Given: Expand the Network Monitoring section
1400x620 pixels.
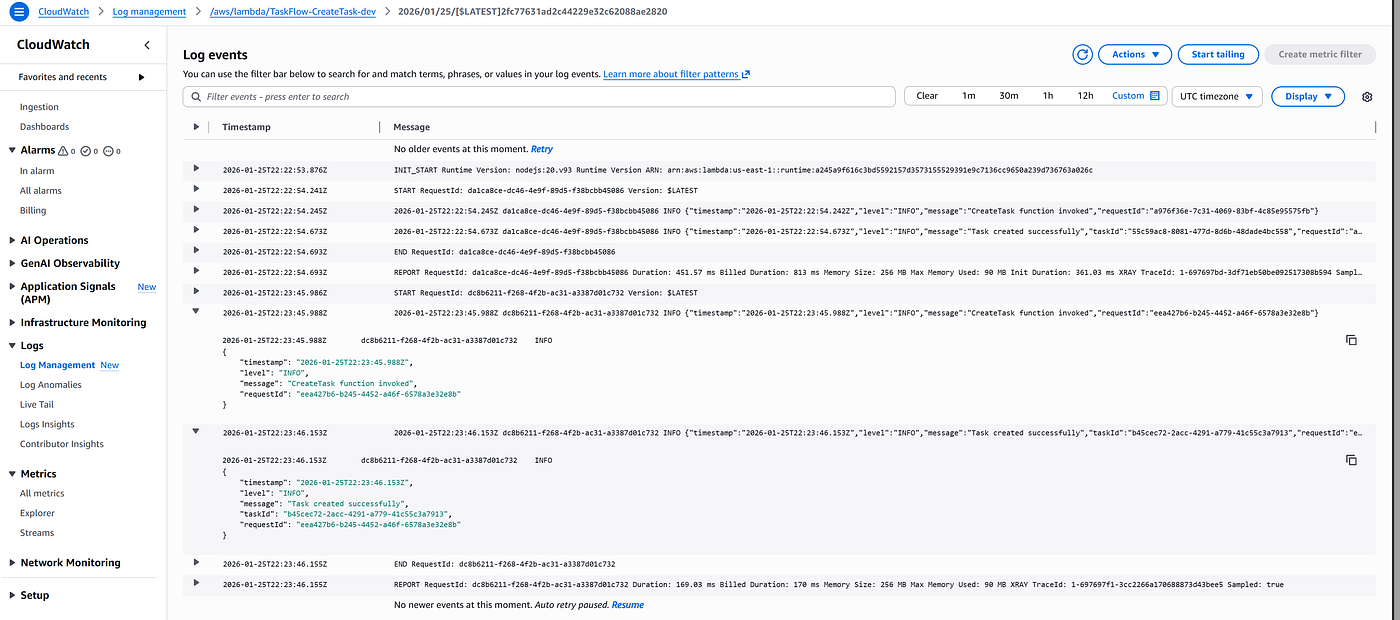Looking at the screenshot, I should click(x=12, y=562).
